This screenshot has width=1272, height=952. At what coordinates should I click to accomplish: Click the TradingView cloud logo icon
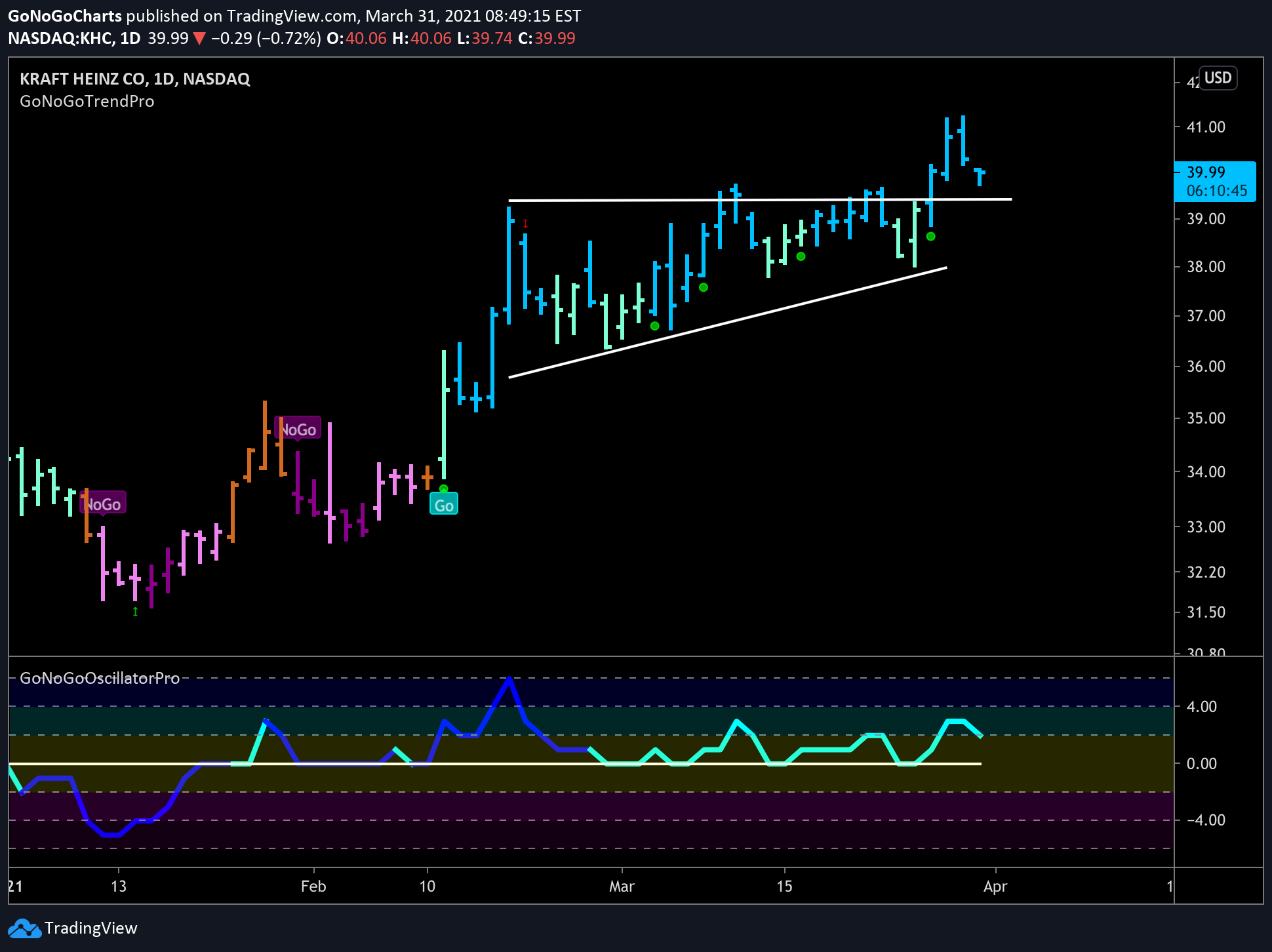(24, 928)
